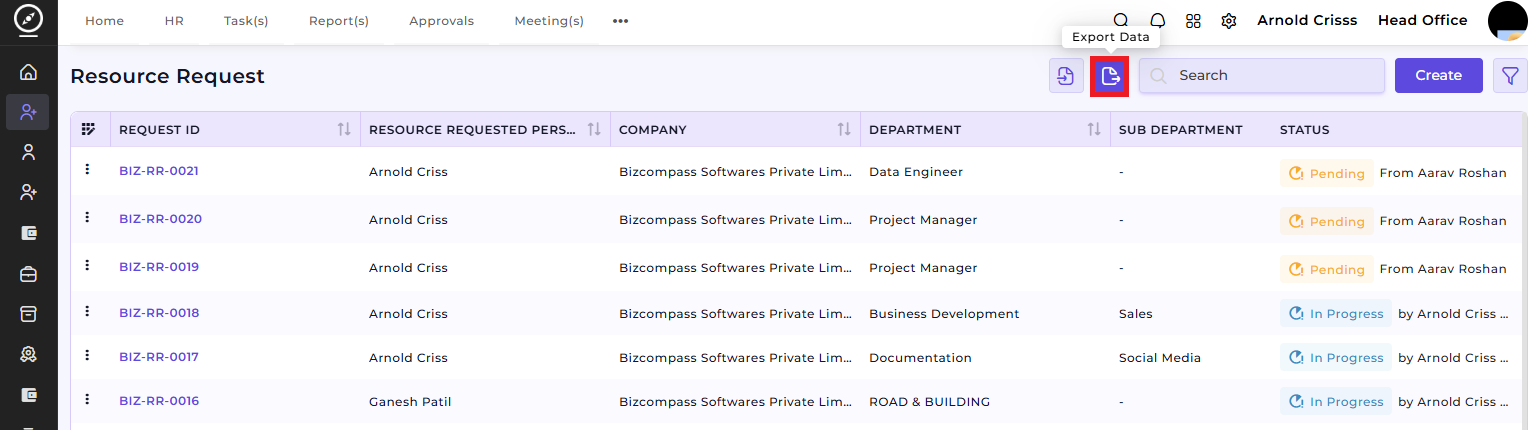Click the Social Media sub department cell
The height and width of the screenshot is (430, 1528).
1160,358
